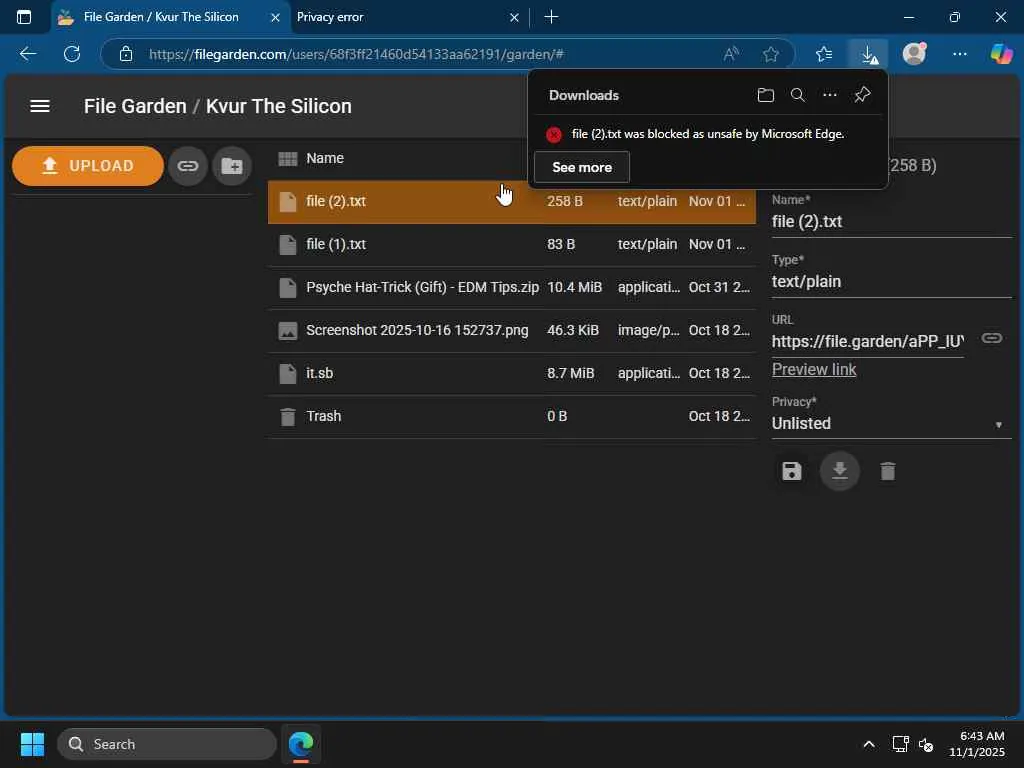Show hidden system tray icons

pos(869,744)
